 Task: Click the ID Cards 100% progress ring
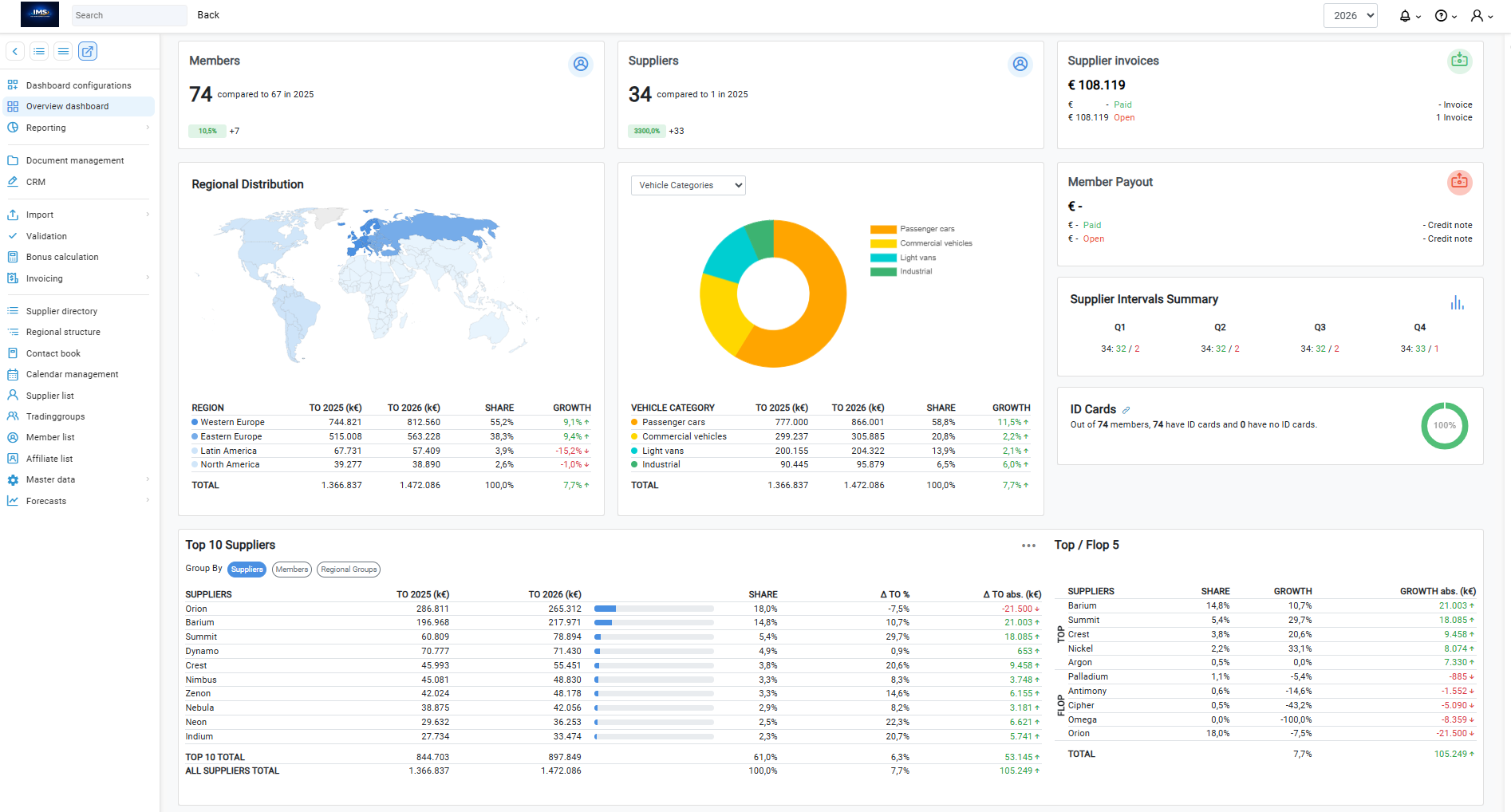coord(1444,425)
